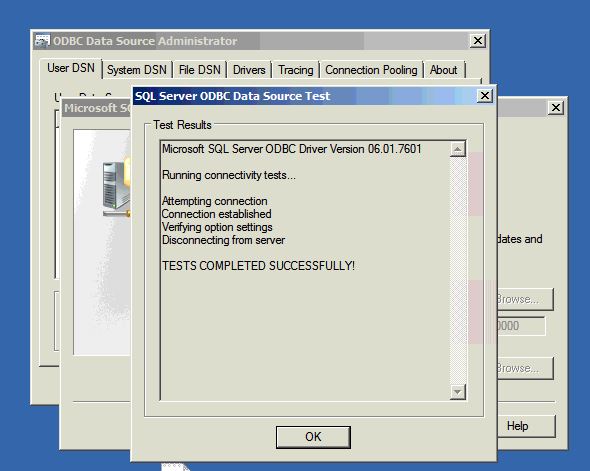Switch to the System DSN tab
590x471 pixels.
[137, 70]
